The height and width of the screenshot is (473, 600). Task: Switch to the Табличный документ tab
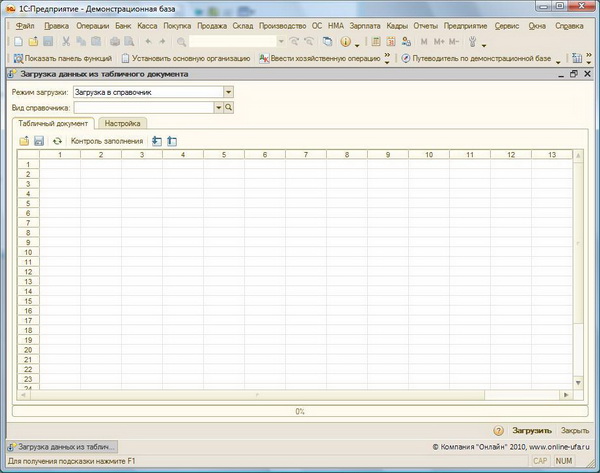[x=53, y=123]
